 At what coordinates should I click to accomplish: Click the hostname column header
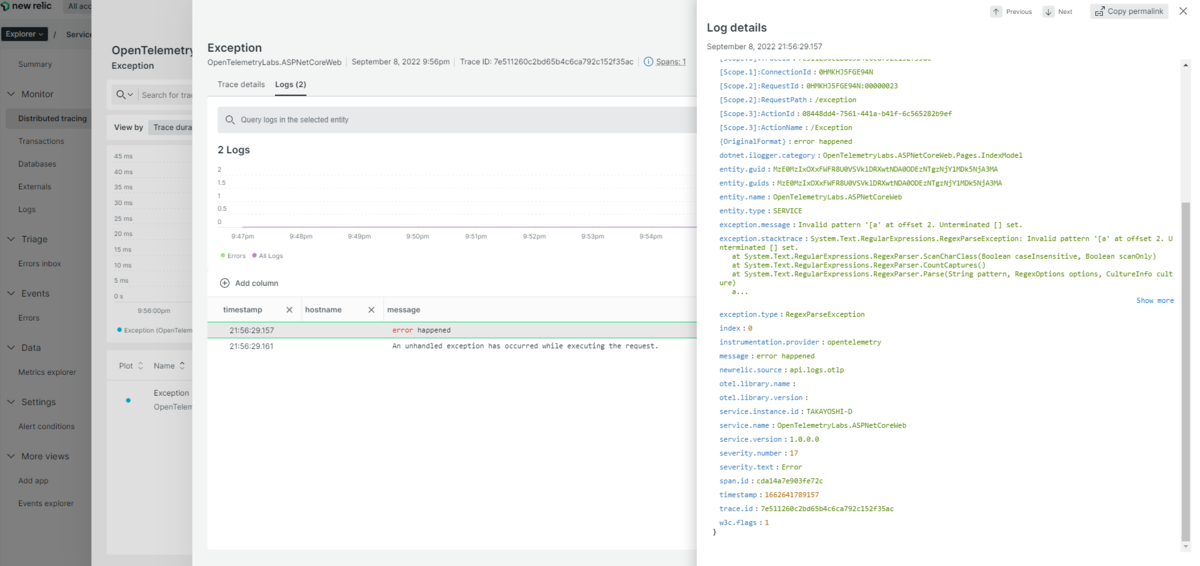tap(323, 310)
